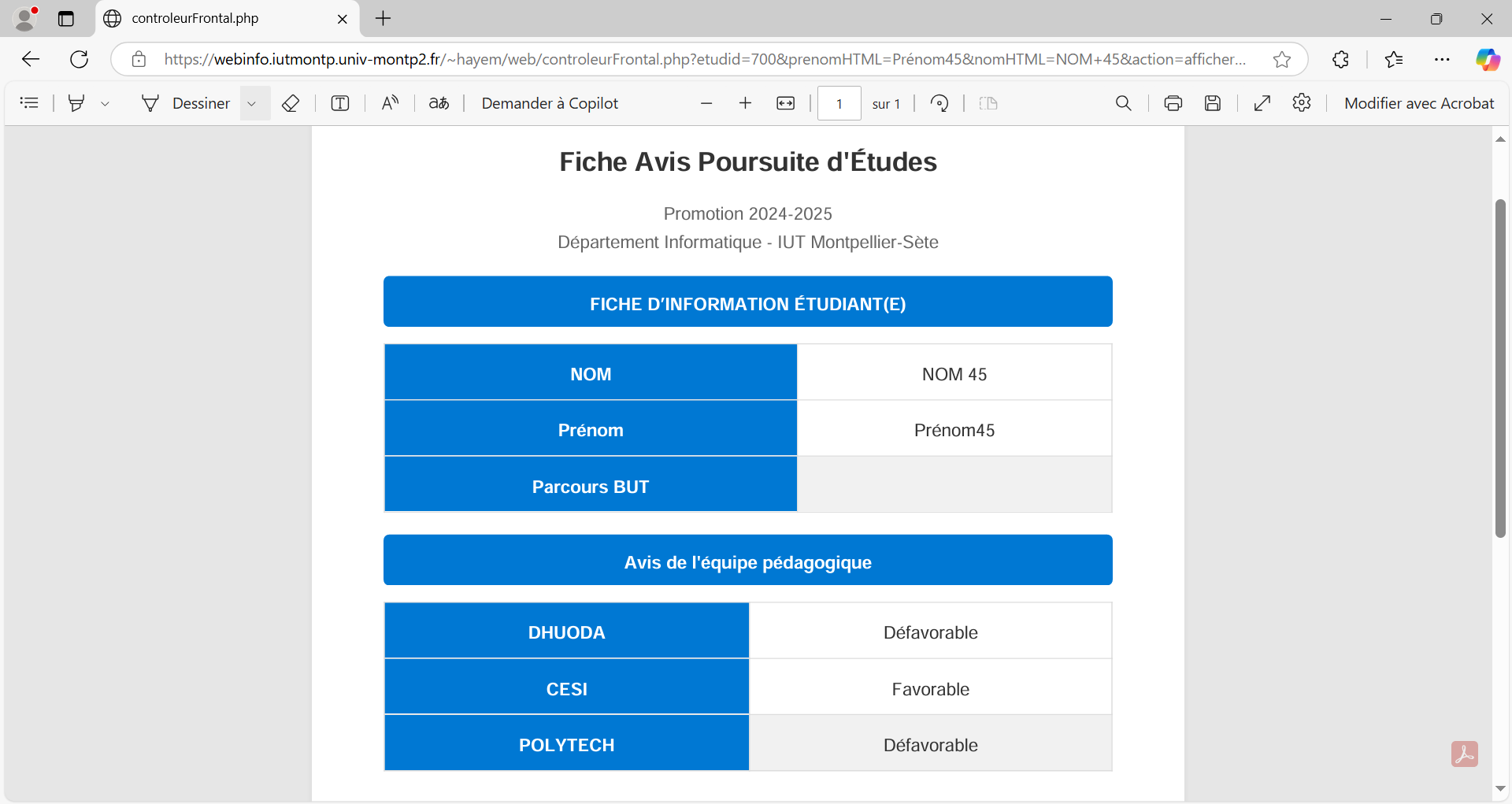The image size is (1512, 804).
Task: Select the highlighter tool
Action: click(76, 103)
